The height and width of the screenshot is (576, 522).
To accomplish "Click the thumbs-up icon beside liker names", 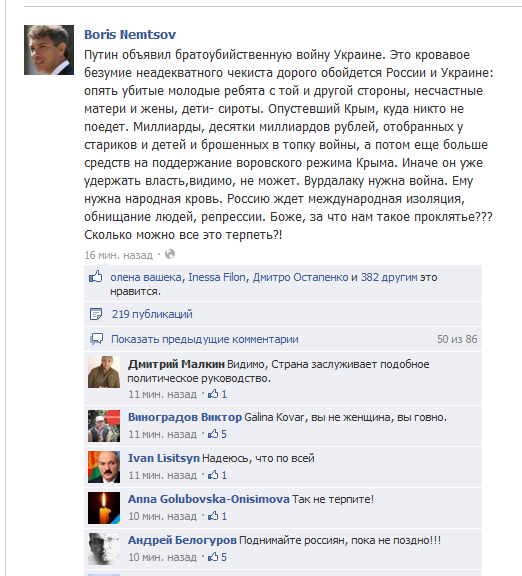I will click(96, 277).
